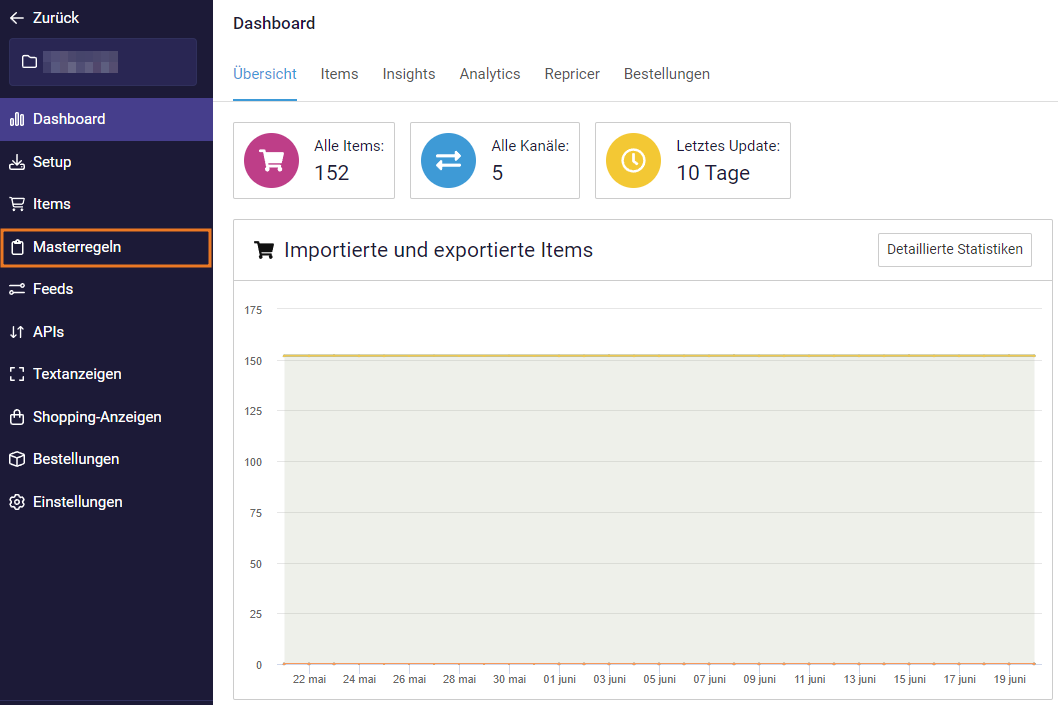Click the Setup download icon in sidebar
1058x705 pixels.
(x=16, y=162)
